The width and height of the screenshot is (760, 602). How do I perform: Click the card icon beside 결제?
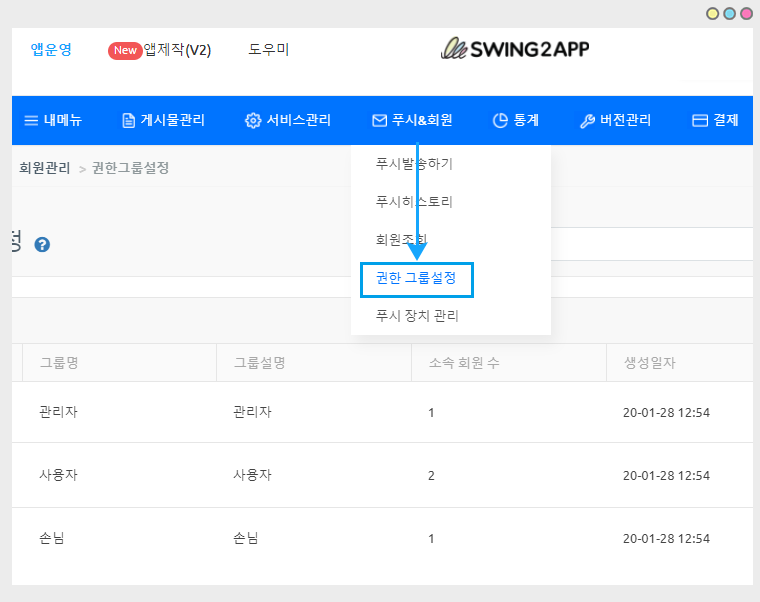click(x=700, y=121)
